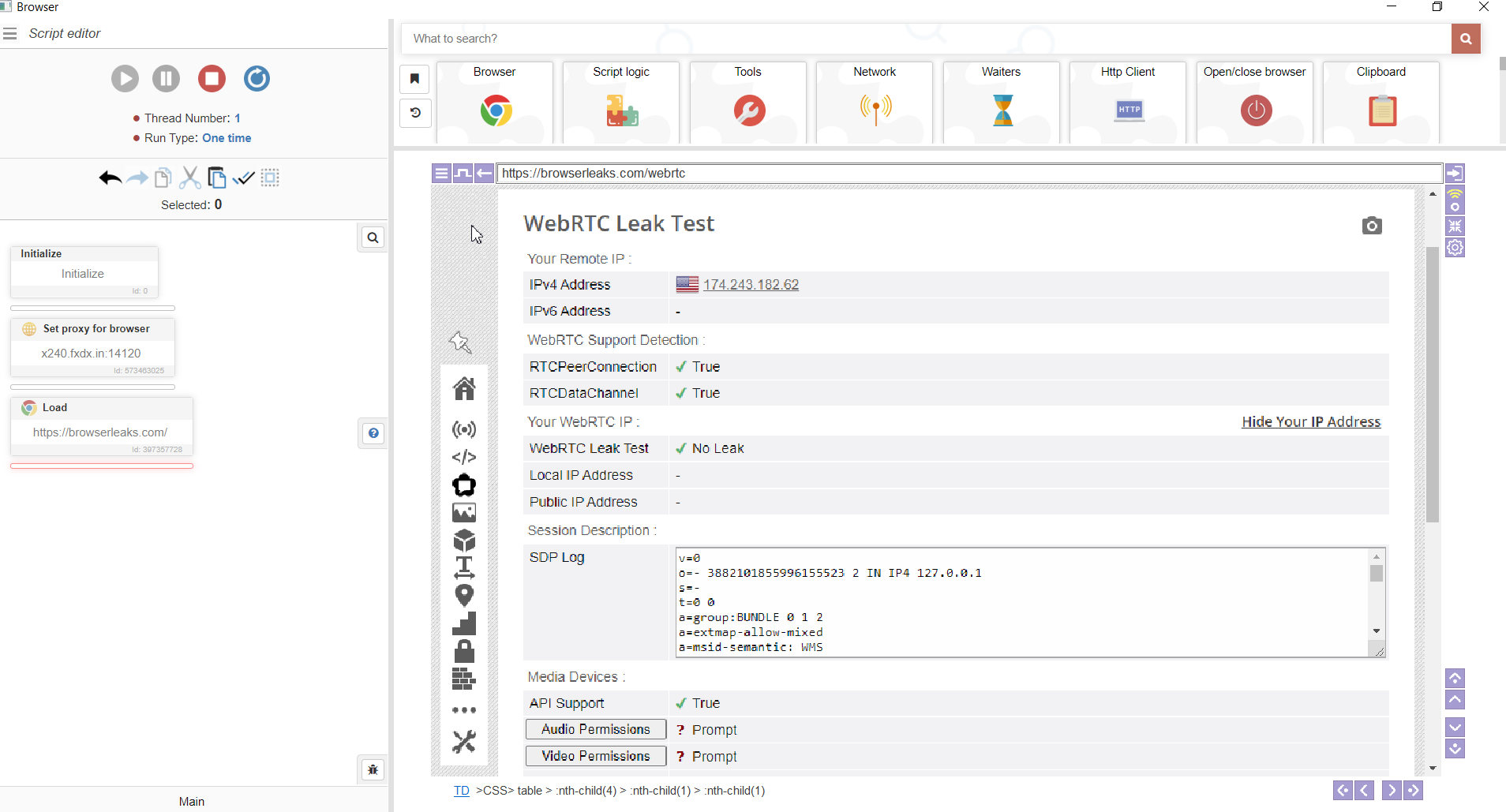This screenshot has width=1506, height=812.
Task: Open the Browser actions category
Action: pyautogui.click(x=495, y=103)
